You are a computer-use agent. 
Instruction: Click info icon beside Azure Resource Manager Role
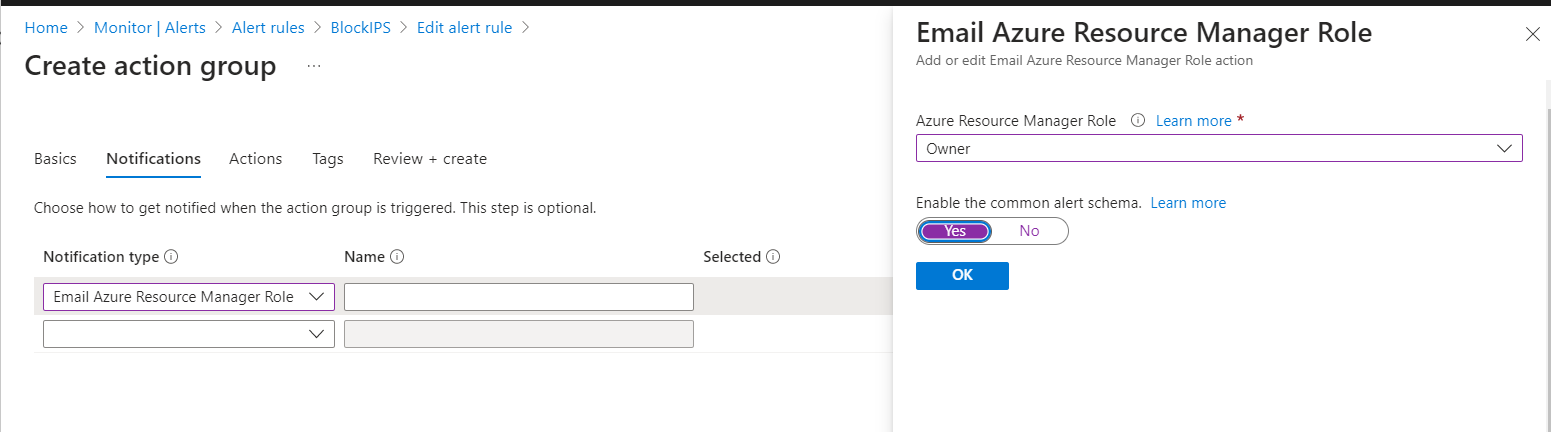[x=1137, y=120]
